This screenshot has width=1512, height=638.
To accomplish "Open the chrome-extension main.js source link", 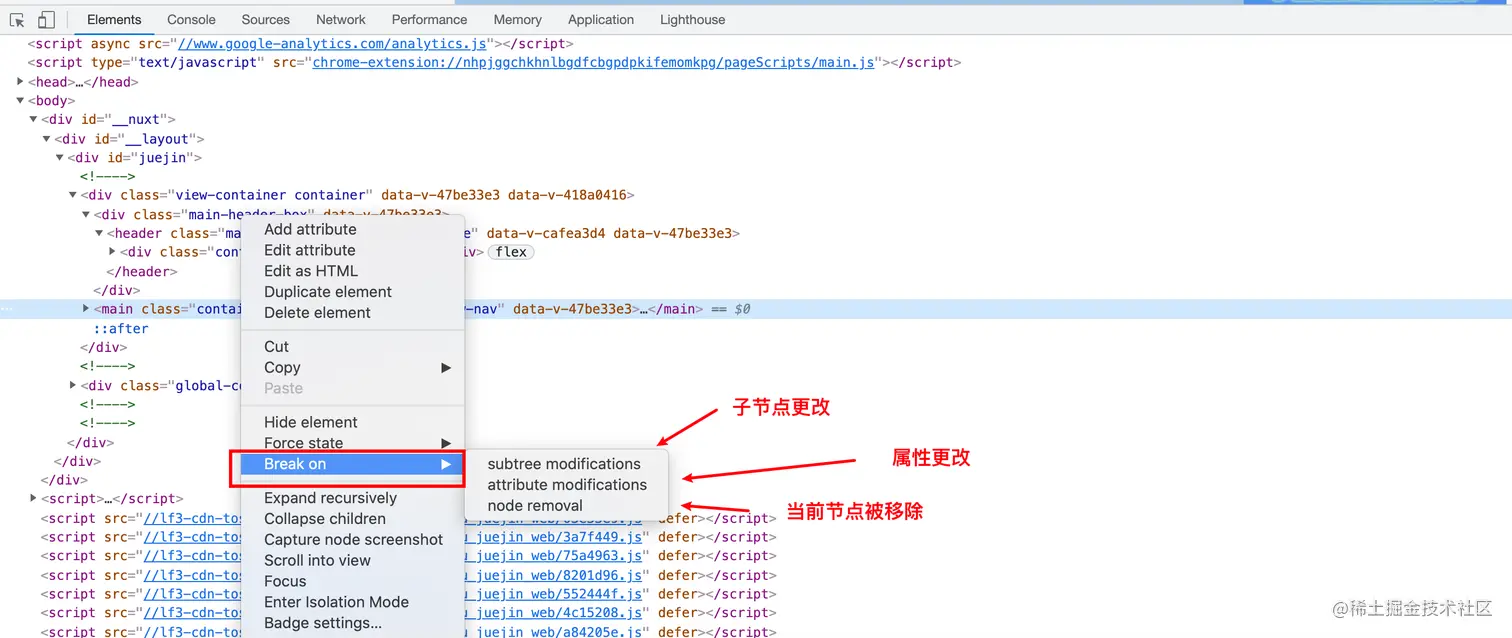I will click(x=594, y=63).
